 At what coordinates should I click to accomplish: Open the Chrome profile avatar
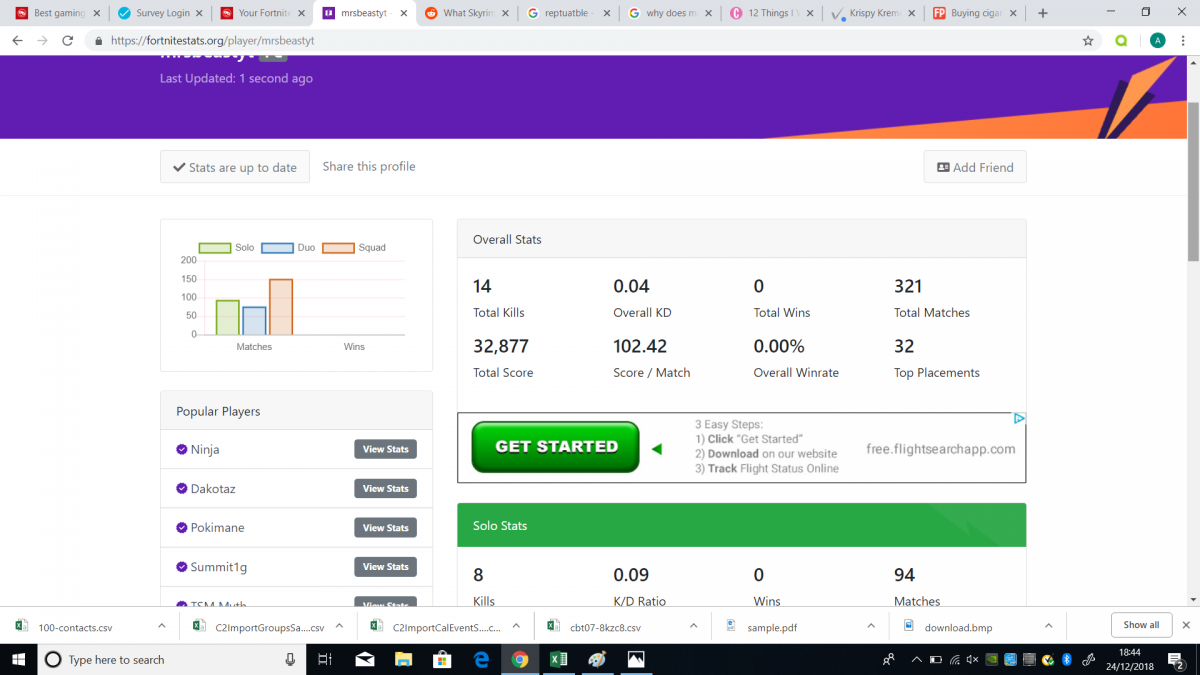[x=1158, y=41]
